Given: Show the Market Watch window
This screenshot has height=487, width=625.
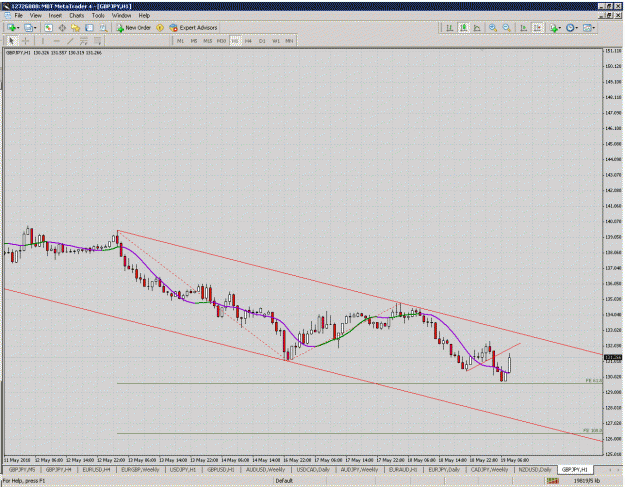Looking at the screenshot, I should click(x=48, y=28).
